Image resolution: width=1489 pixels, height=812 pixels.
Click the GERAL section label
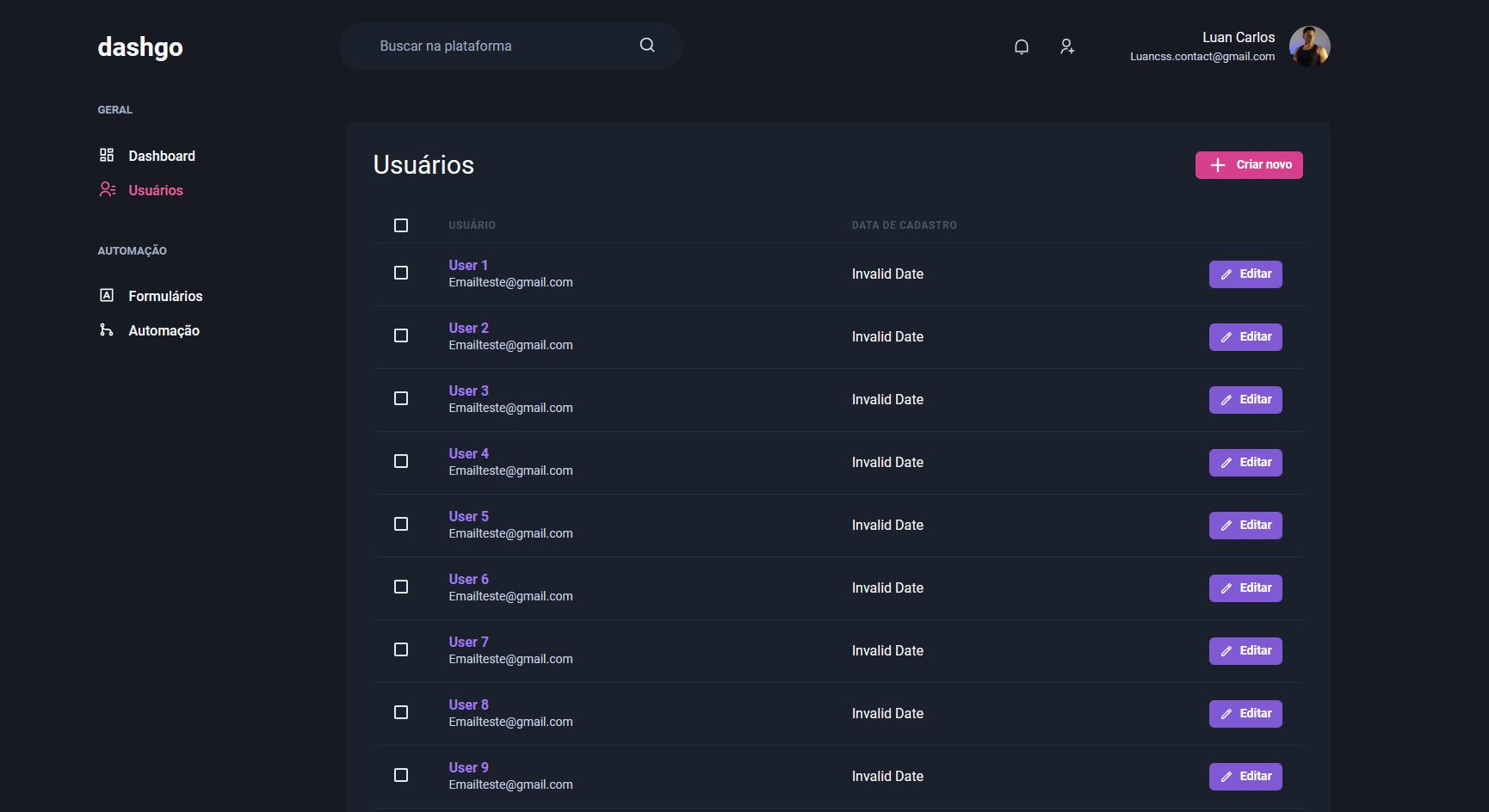114,110
